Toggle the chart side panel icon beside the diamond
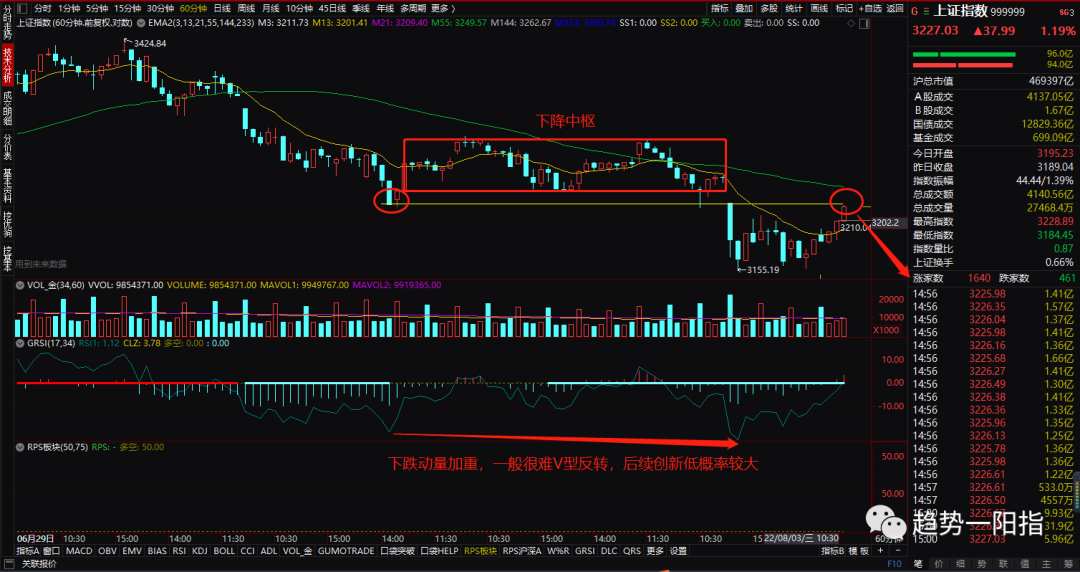The width and height of the screenshot is (1080, 572). [x=864, y=23]
